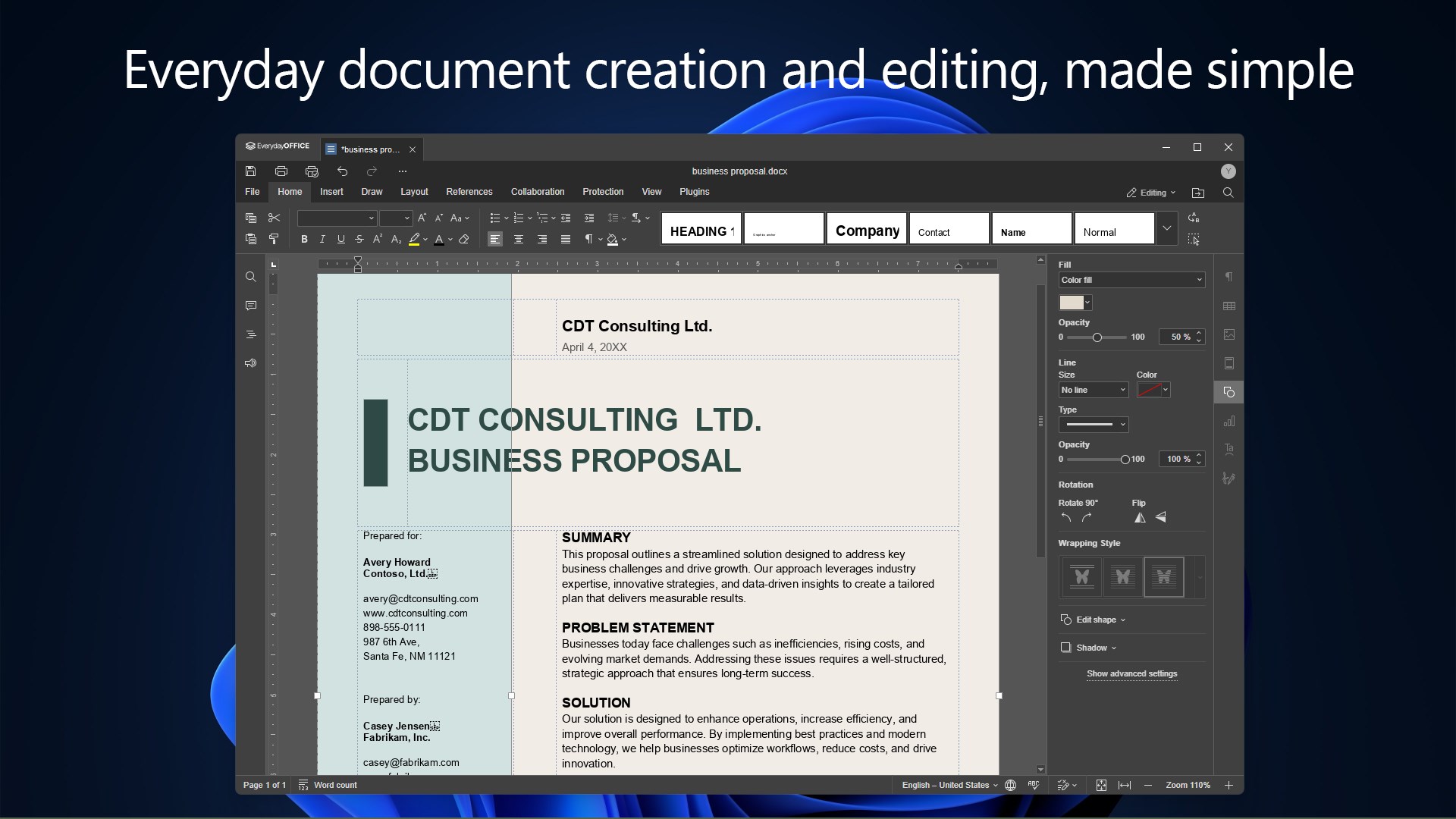Open the Layout tab

tap(414, 192)
